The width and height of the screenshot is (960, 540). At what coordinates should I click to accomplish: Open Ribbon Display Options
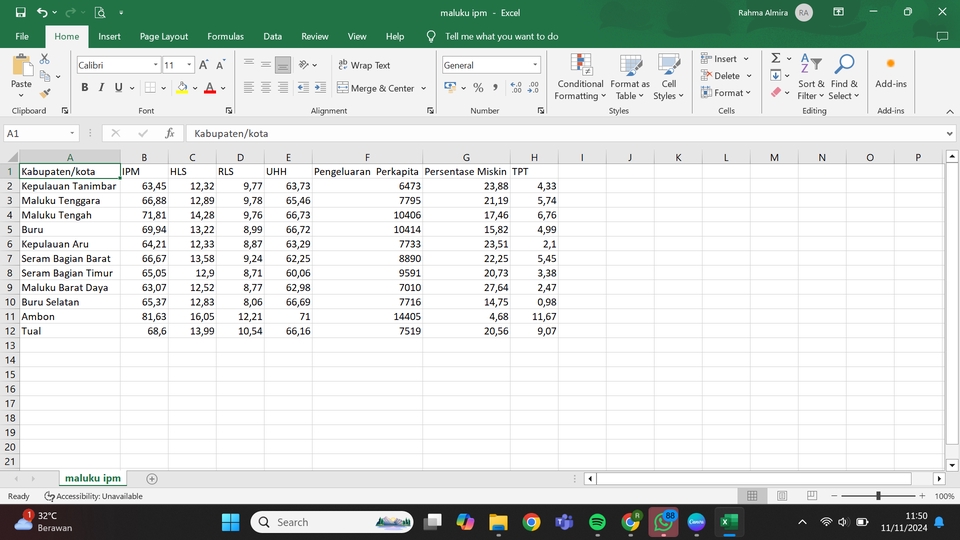(838, 12)
